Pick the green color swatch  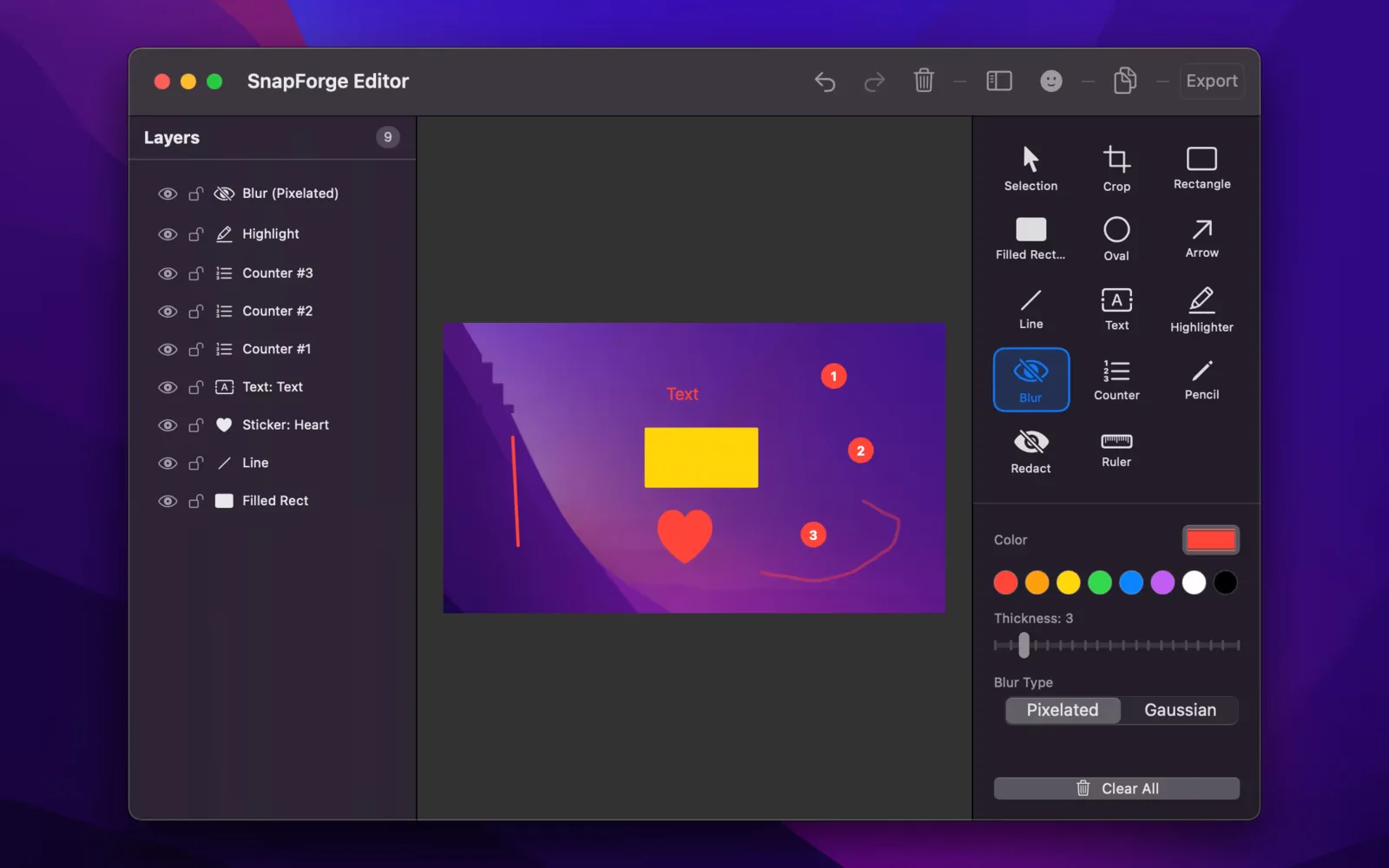1100,582
